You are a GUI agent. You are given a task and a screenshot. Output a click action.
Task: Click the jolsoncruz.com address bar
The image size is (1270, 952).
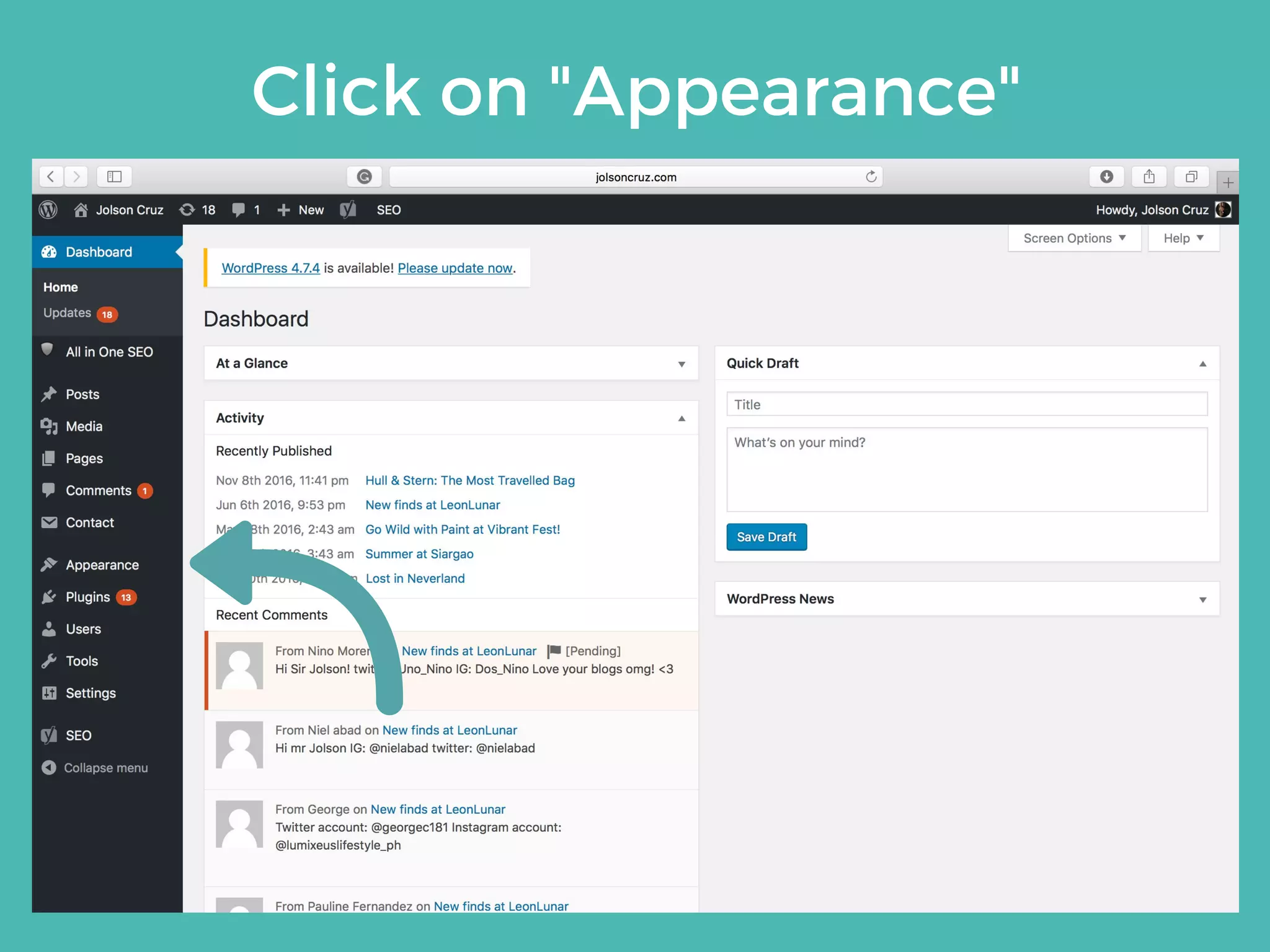pos(636,177)
